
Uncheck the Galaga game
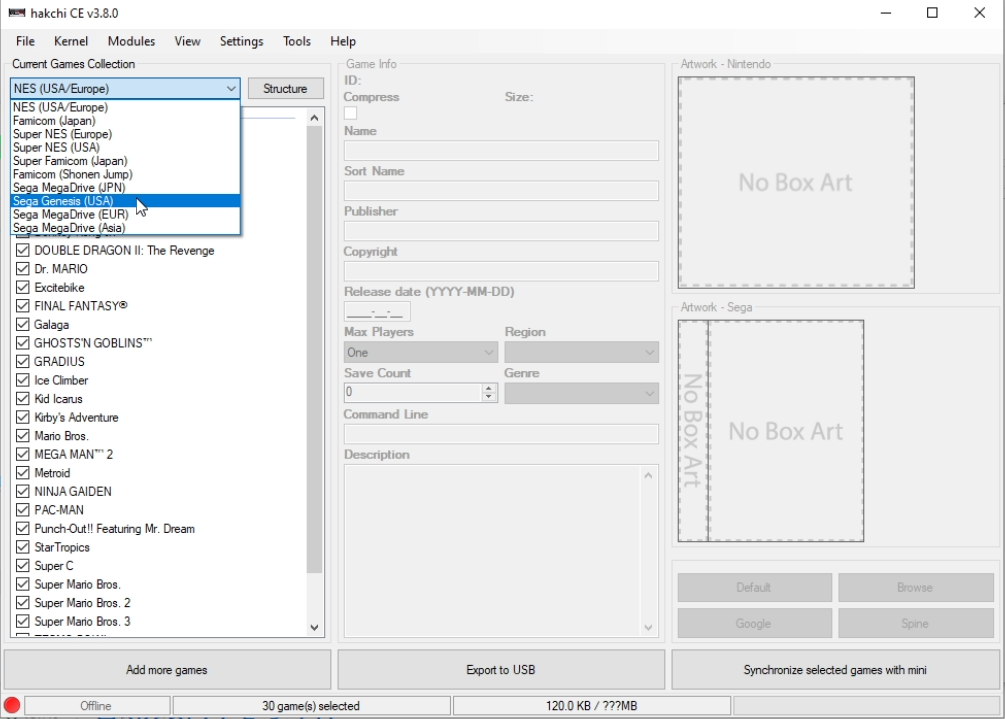[23, 324]
